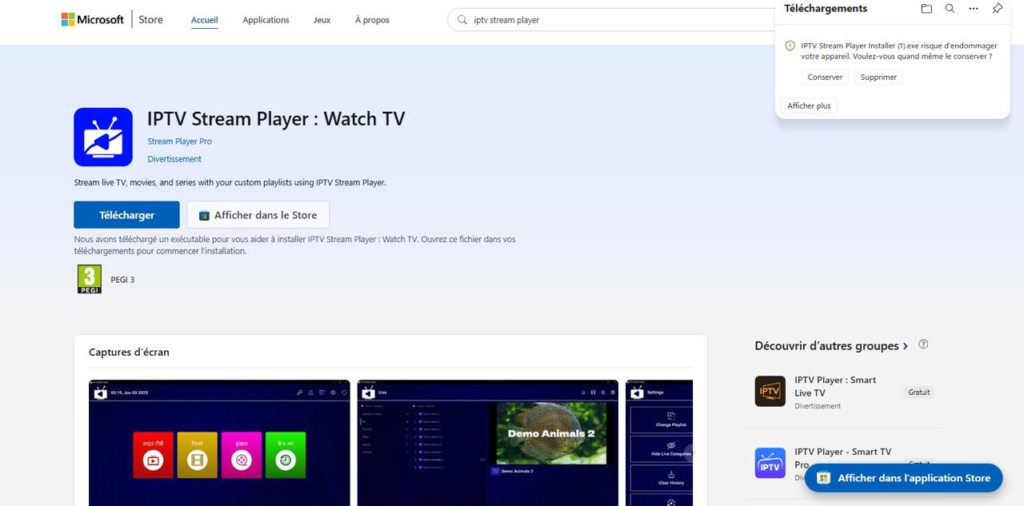Select the Accueil tab
The height and width of the screenshot is (506, 1024).
204,20
